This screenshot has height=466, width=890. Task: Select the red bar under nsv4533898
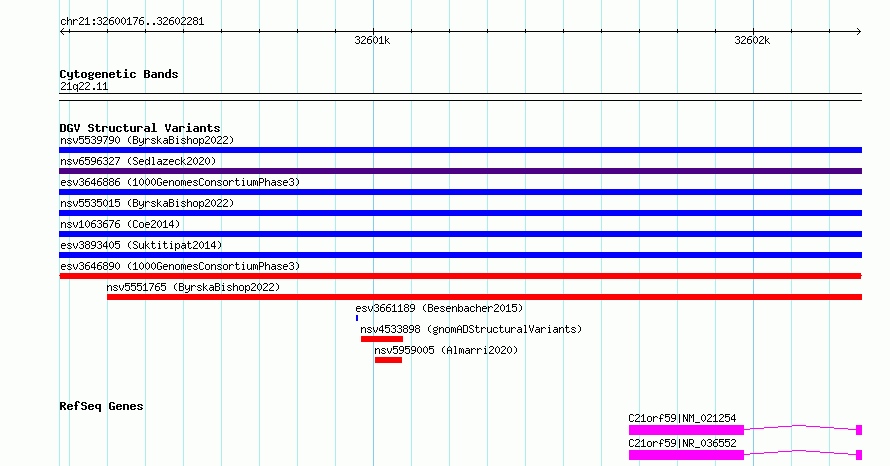(381, 339)
